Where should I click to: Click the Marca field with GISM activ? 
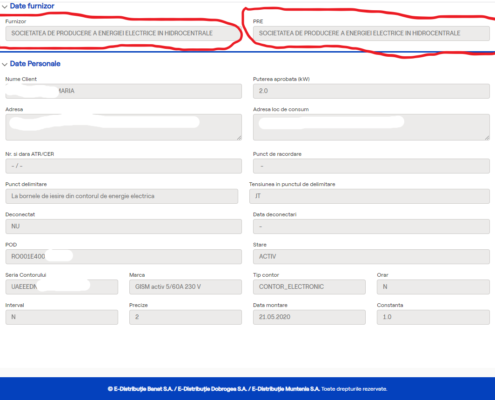click(x=185, y=287)
